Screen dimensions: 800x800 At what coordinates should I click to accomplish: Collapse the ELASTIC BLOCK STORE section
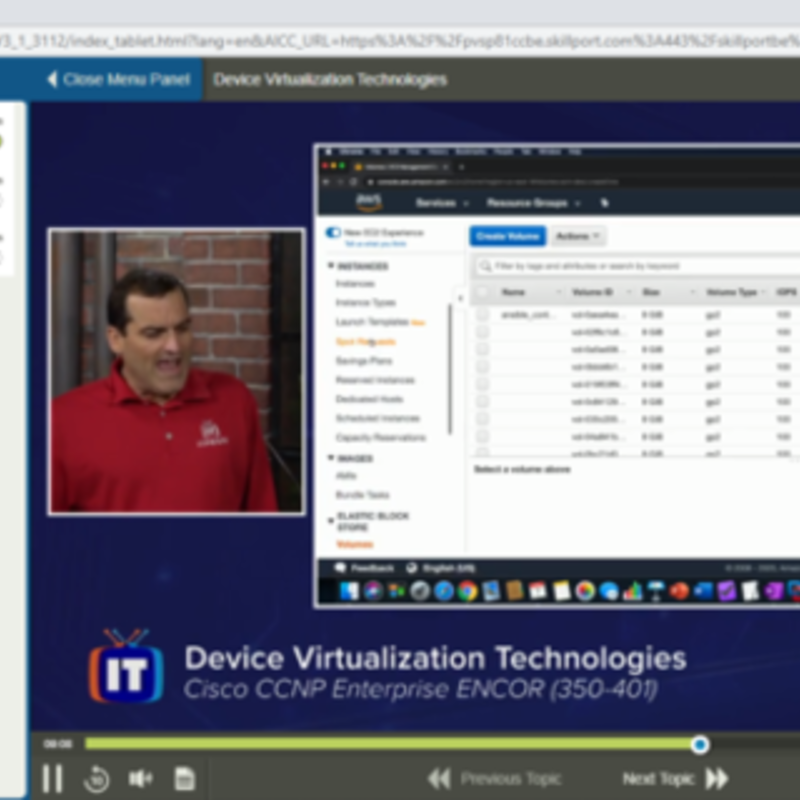331,520
